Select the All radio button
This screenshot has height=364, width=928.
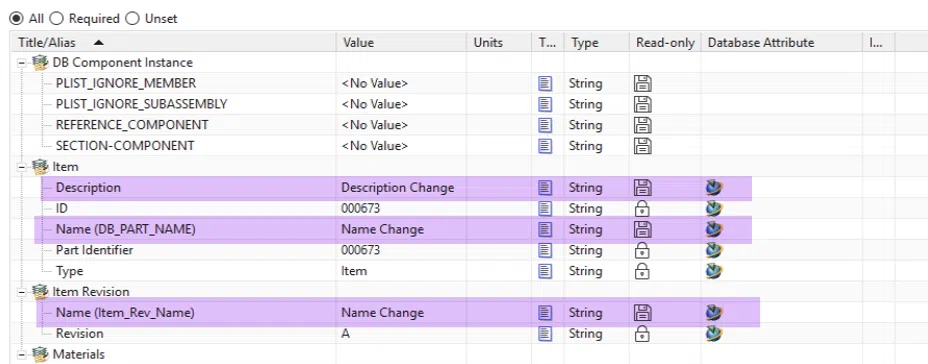pyautogui.click(x=17, y=18)
